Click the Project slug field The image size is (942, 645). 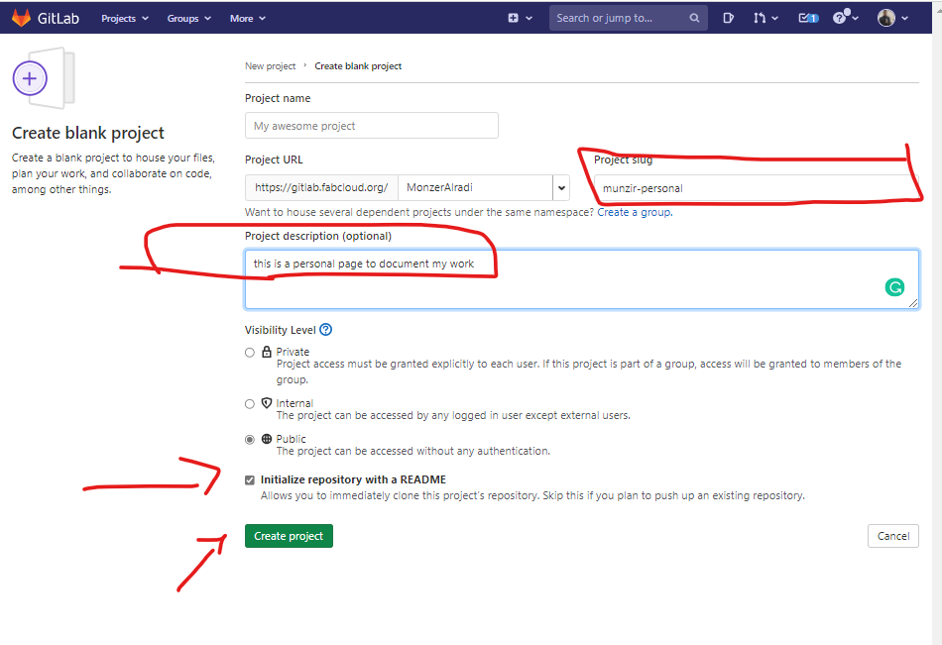(x=756, y=188)
